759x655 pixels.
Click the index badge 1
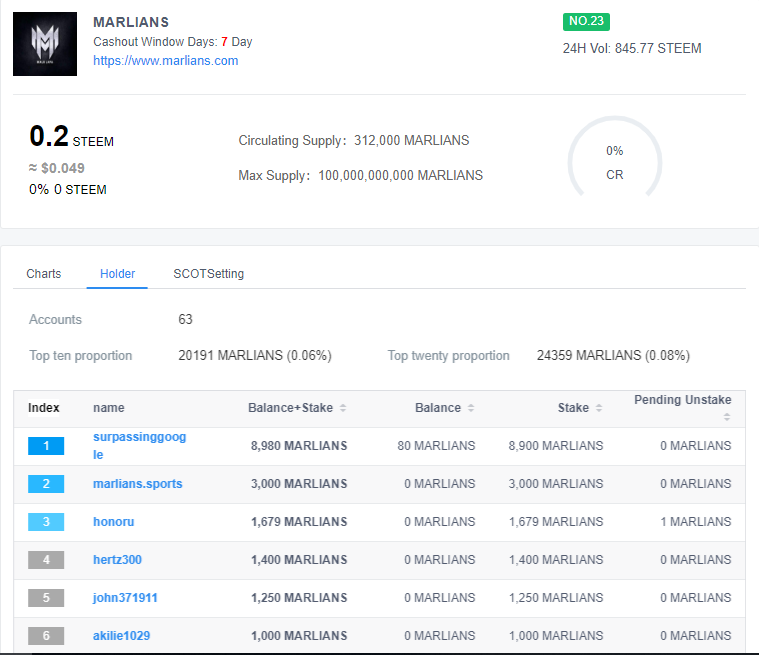tap(46, 445)
